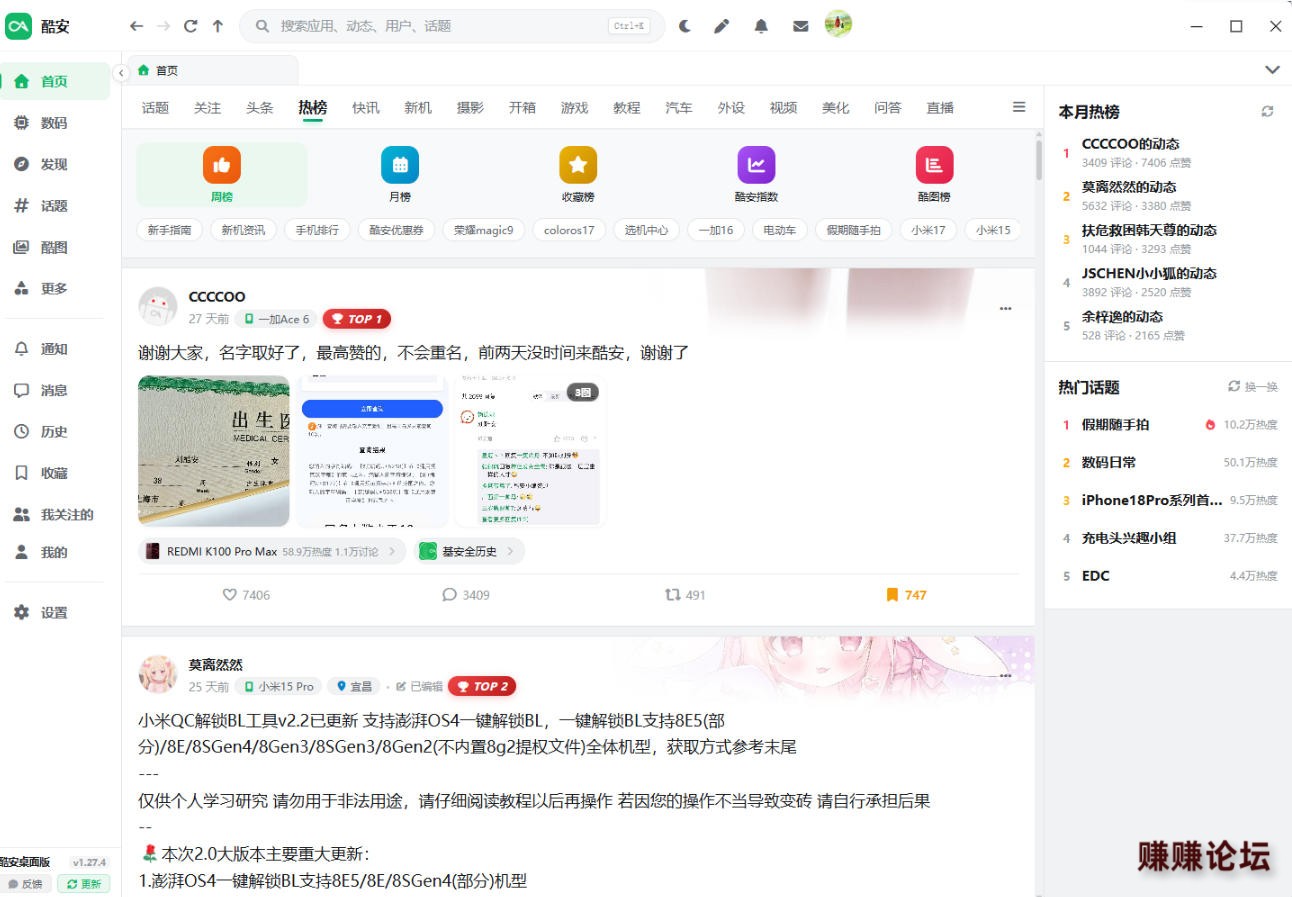Click the 反馈 button at bottom left
Screen dimensions: 1292x897
[x=26, y=884]
